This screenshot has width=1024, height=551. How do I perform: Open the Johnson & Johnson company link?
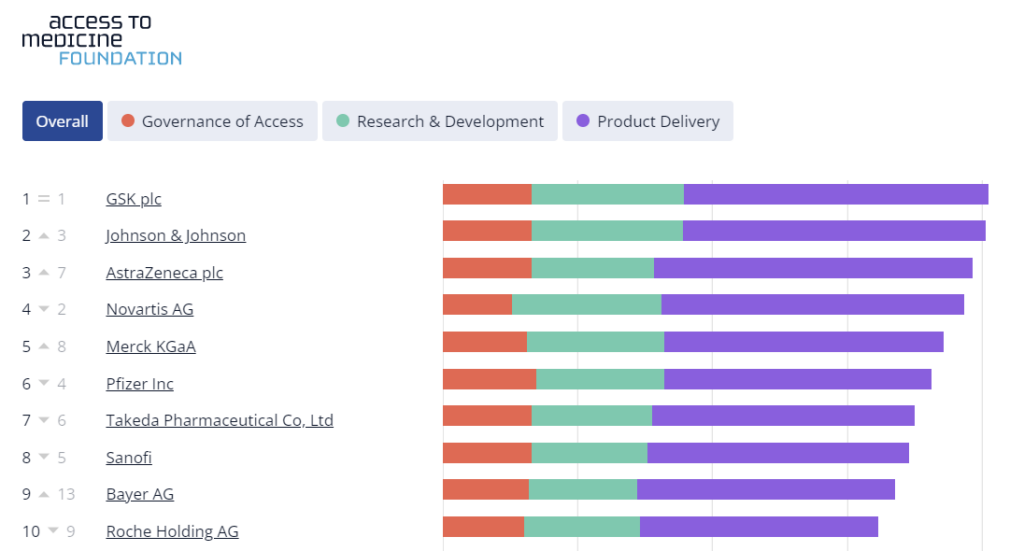pyautogui.click(x=176, y=235)
